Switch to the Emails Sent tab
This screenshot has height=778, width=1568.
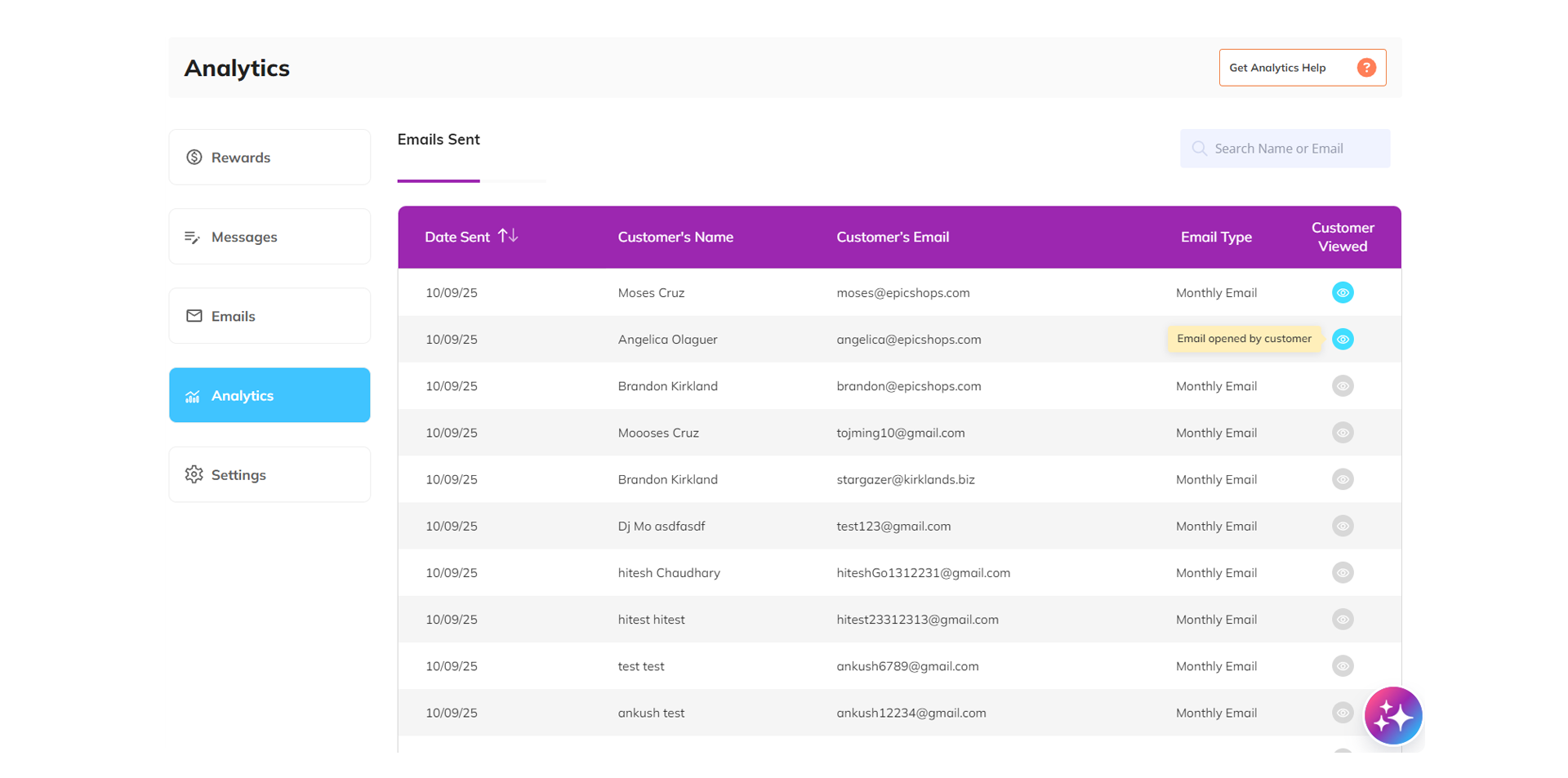tap(439, 140)
